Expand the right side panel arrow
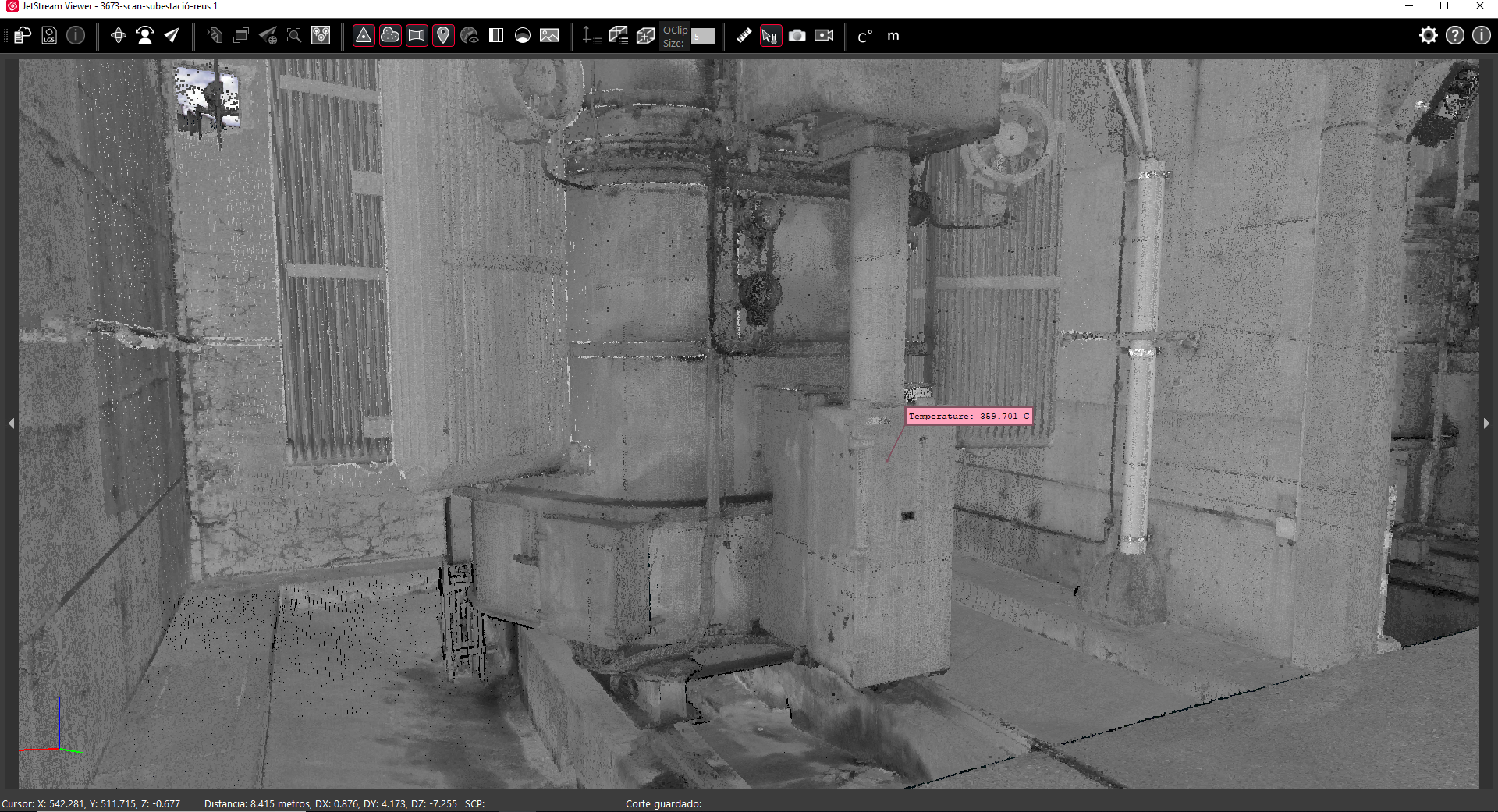 point(1486,423)
